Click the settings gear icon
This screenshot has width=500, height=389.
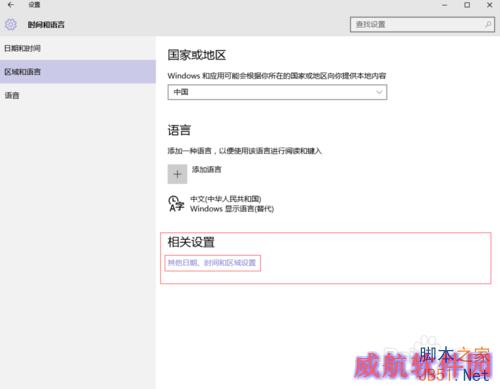[11, 24]
